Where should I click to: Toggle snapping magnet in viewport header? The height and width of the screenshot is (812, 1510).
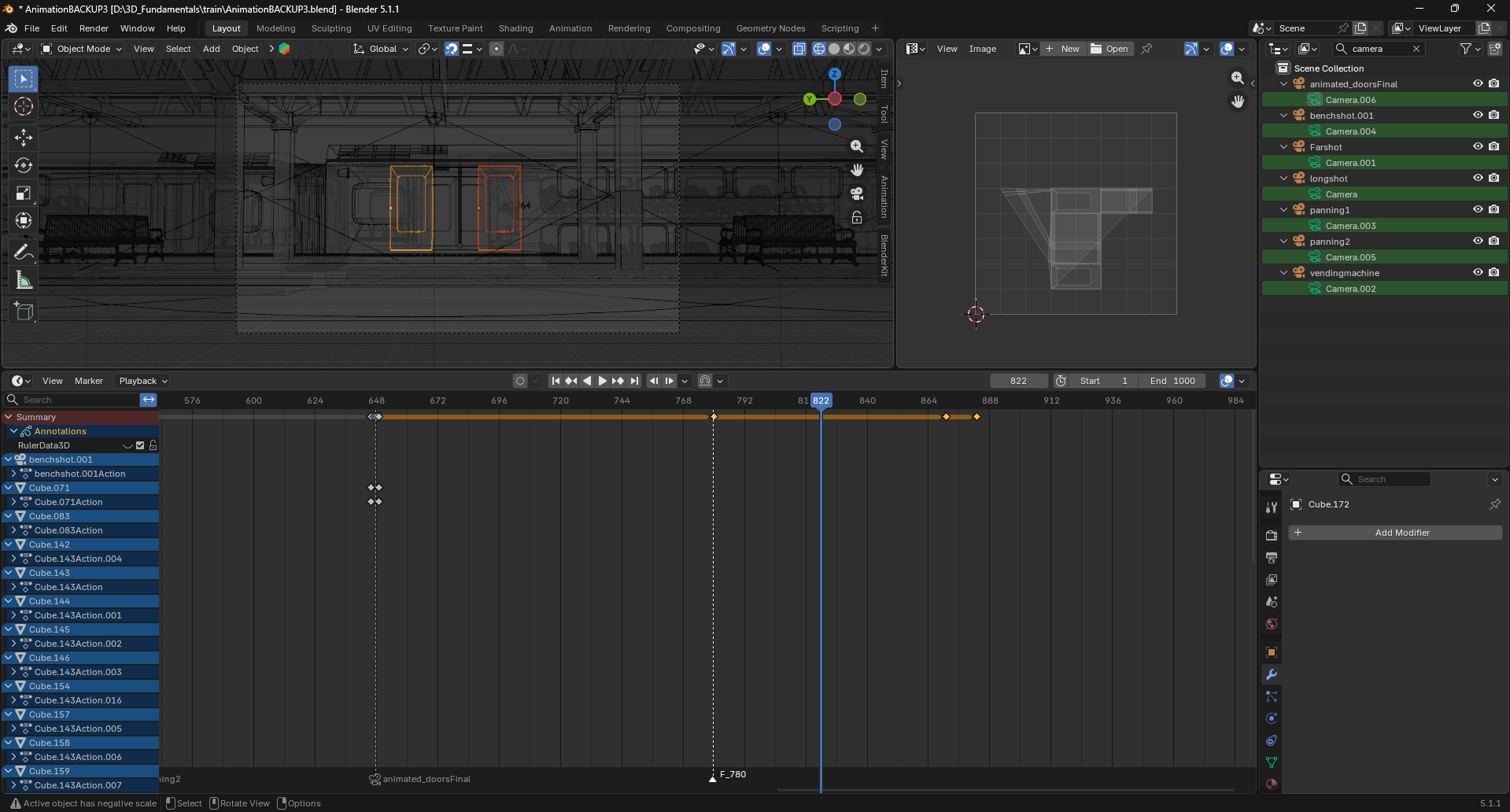tap(452, 49)
